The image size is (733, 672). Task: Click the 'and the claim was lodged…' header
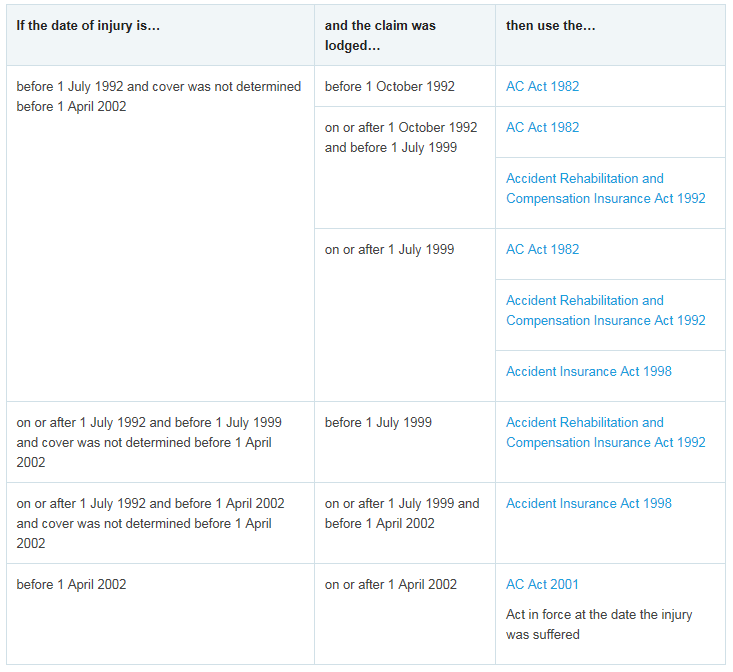pos(380,36)
